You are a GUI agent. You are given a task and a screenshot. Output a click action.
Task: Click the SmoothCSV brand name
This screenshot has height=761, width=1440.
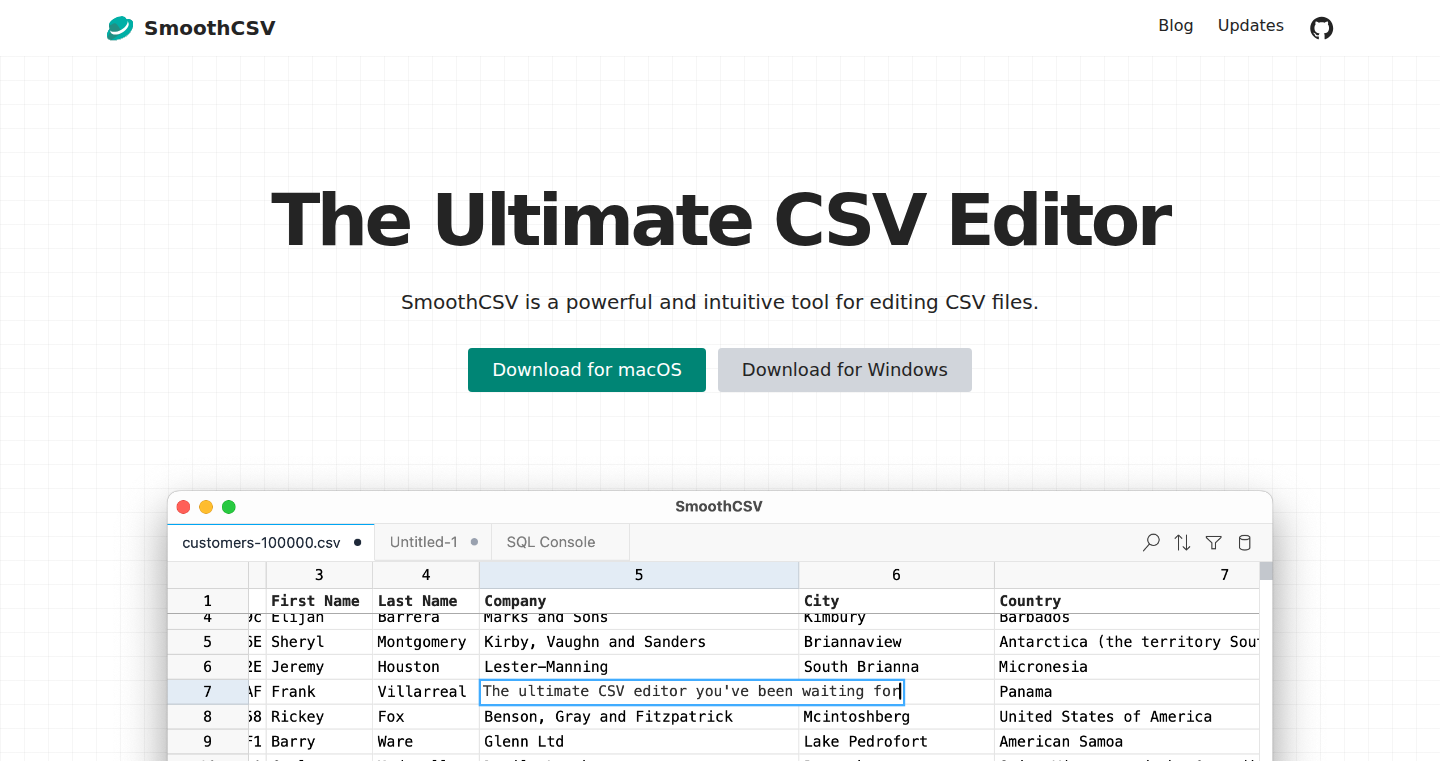[x=210, y=28]
